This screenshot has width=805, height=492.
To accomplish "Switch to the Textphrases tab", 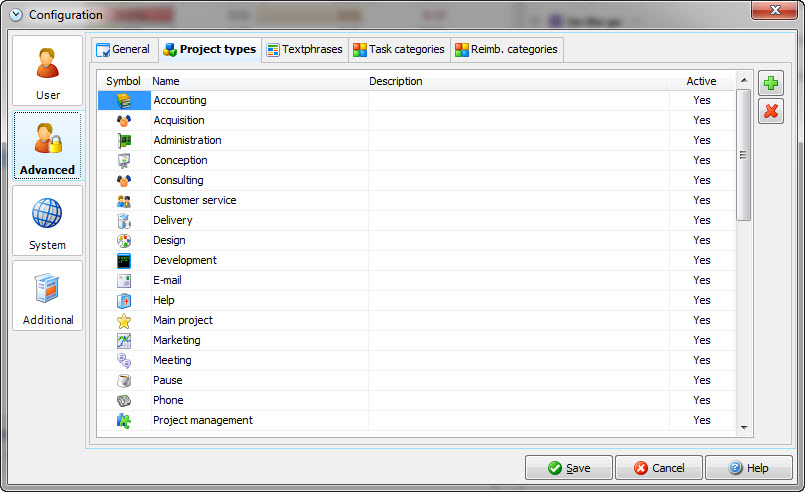I will tap(304, 49).
